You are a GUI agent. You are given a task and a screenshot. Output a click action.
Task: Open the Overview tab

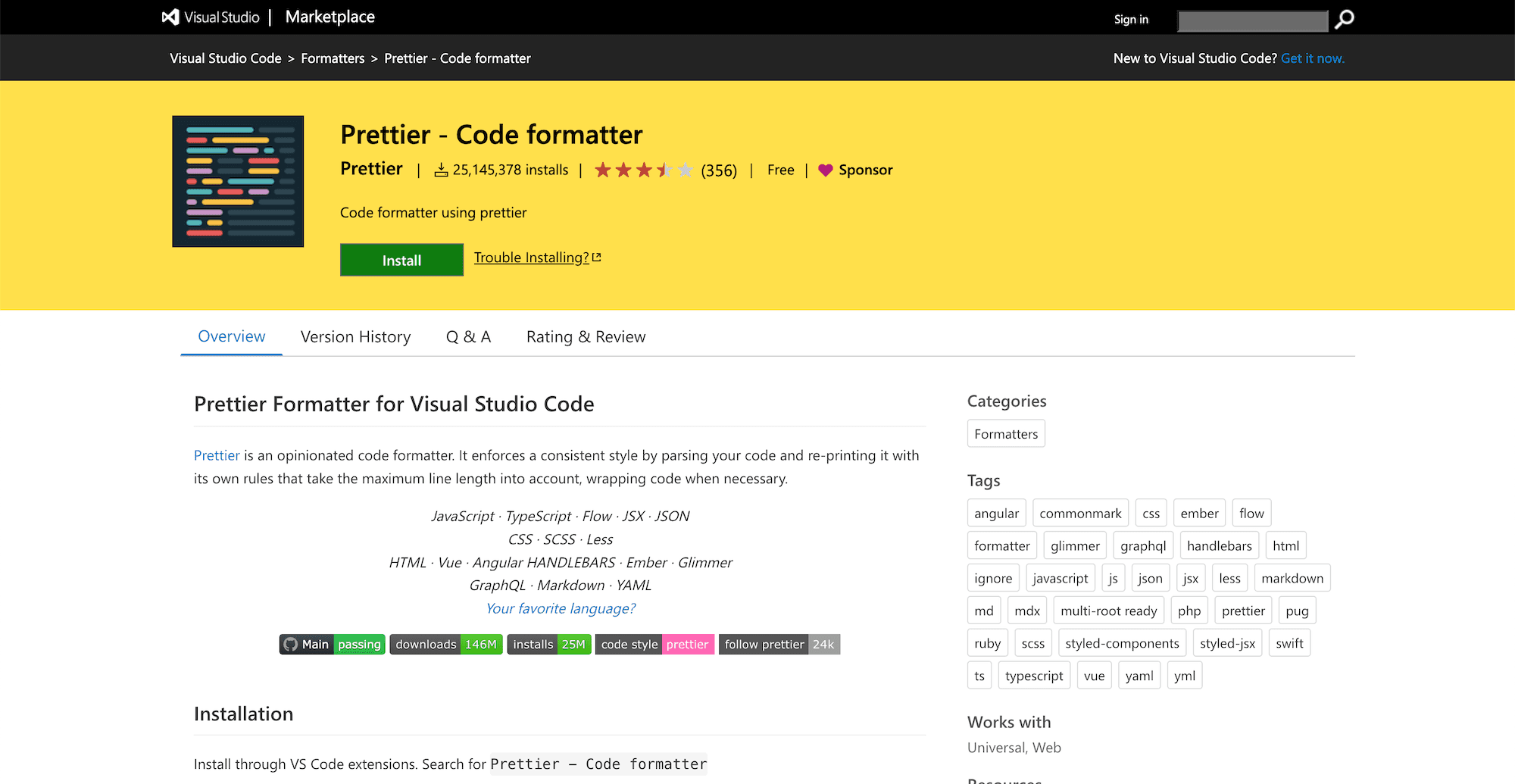232,336
